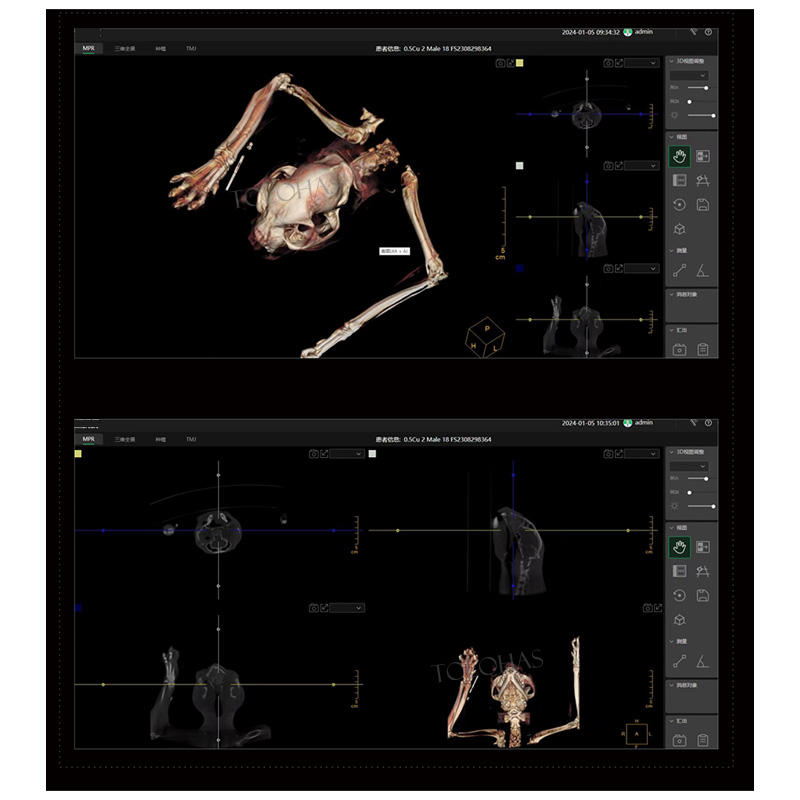Switch to the TMJ tab in top window

click(191, 48)
